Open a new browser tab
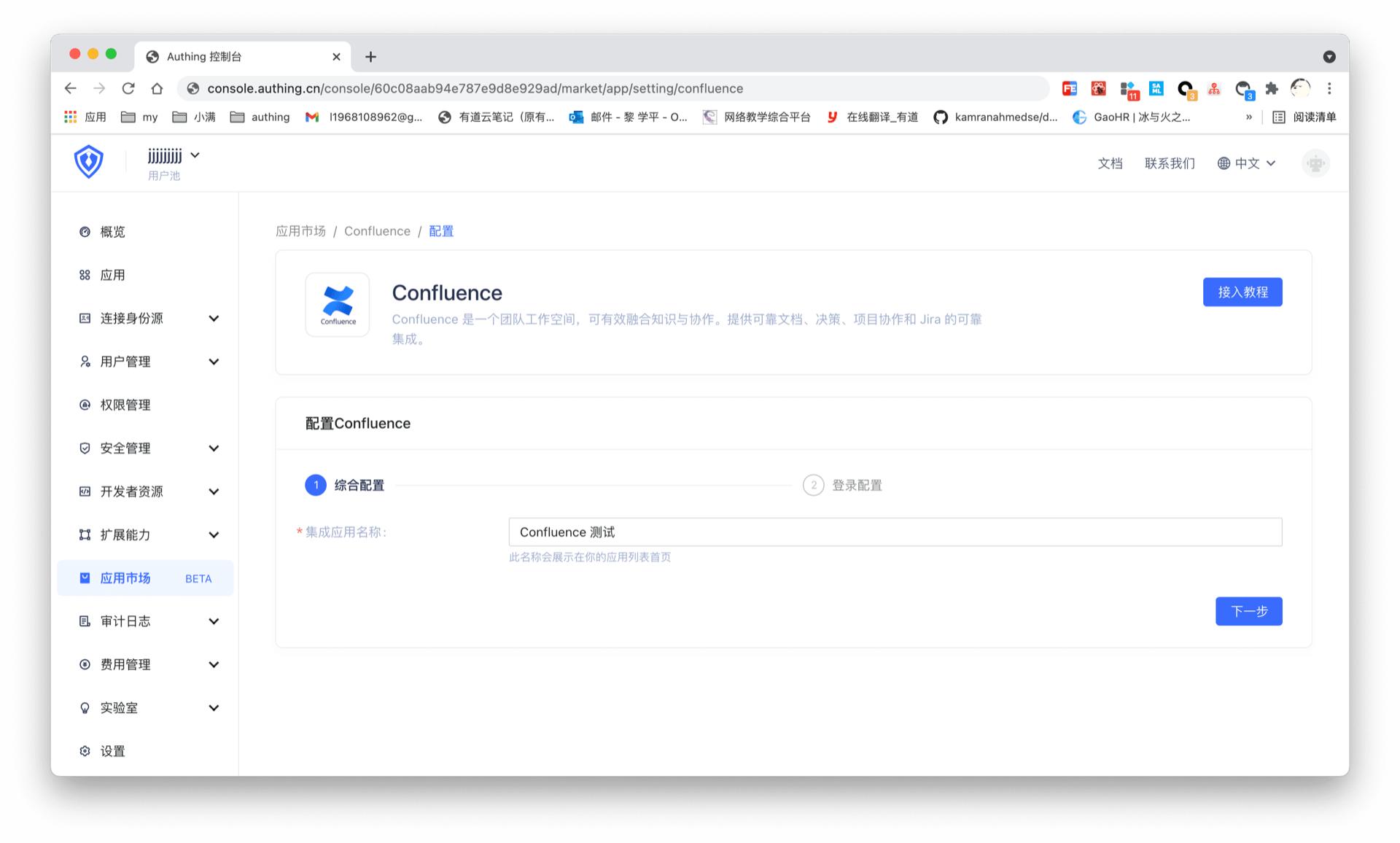The width and height of the screenshot is (1400, 843). point(370,57)
